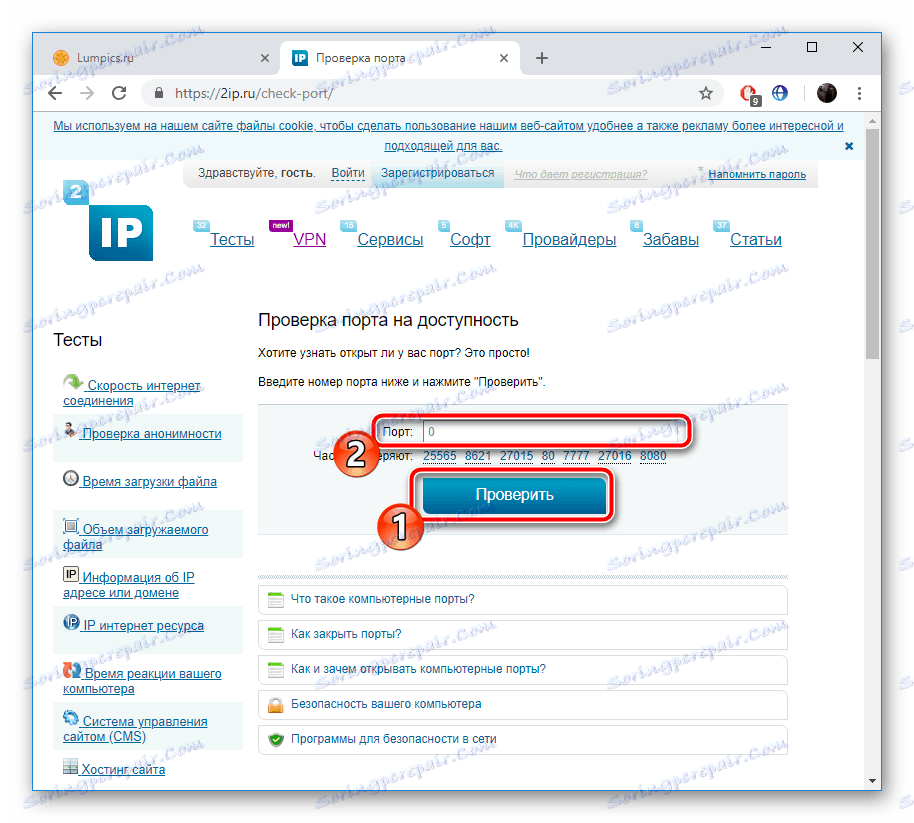The image size is (914, 823).
Task: Click the Хостинг сайта icon
Action: point(70,764)
